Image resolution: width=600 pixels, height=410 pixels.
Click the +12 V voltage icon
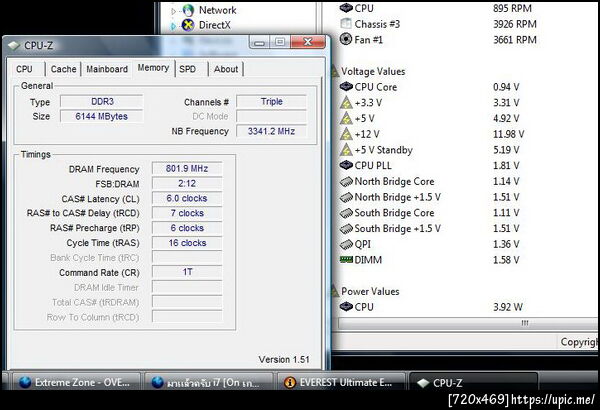tap(346, 134)
